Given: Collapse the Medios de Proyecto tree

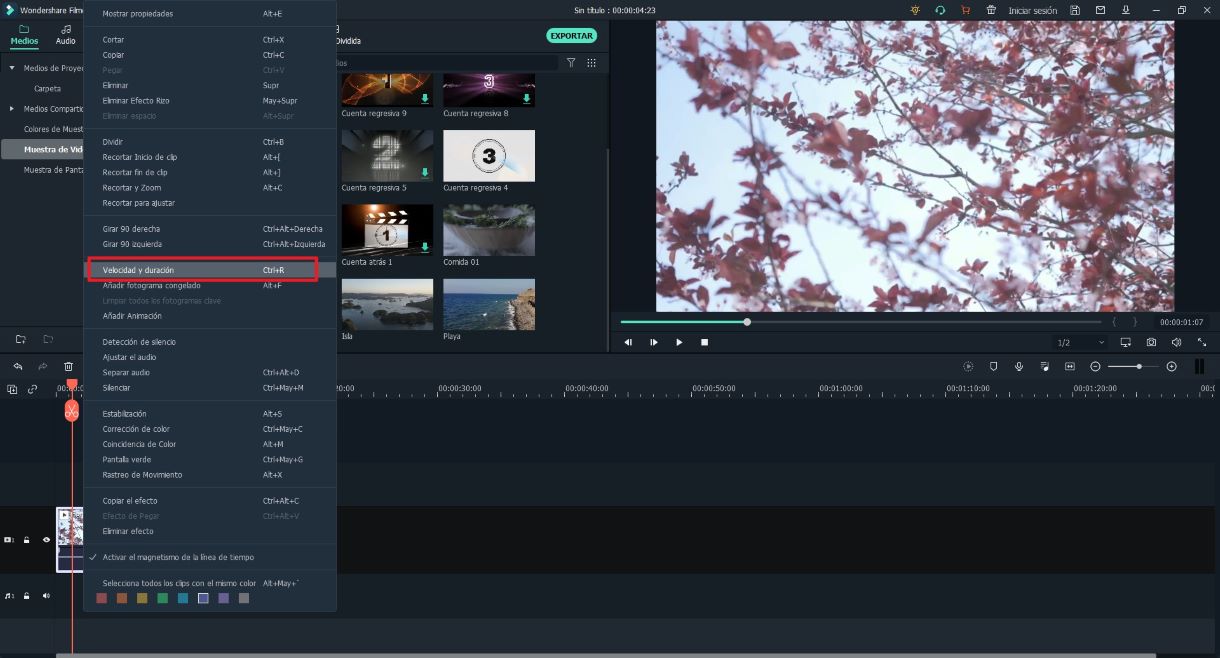Looking at the screenshot, I should point(12,68).
